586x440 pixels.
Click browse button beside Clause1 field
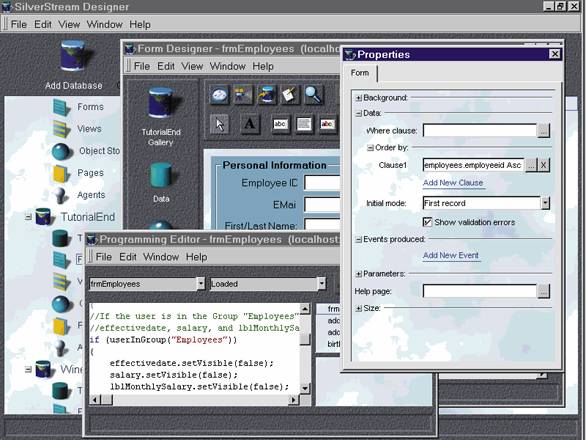[x=531, y=165]
